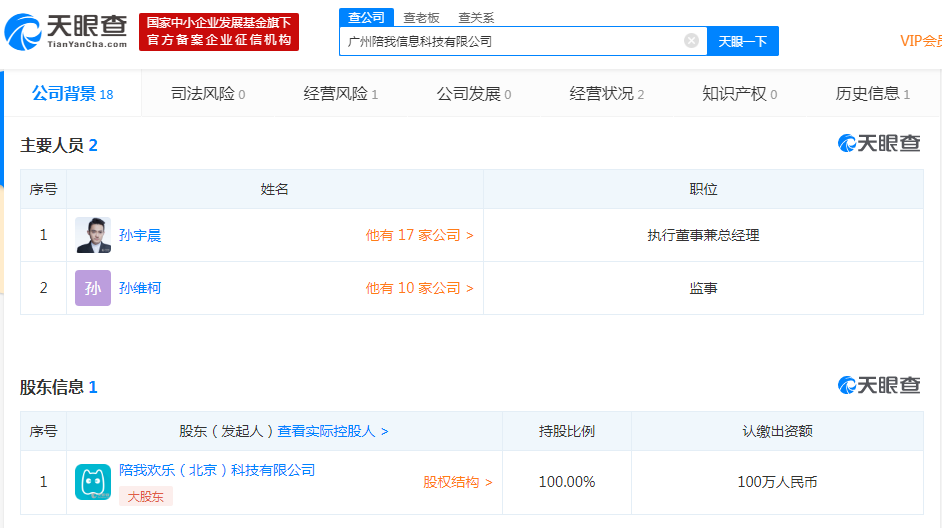This screenshot has height=528, width=942.
Task: Select the 查公司 search tab
Action: [x=366, y=17]
